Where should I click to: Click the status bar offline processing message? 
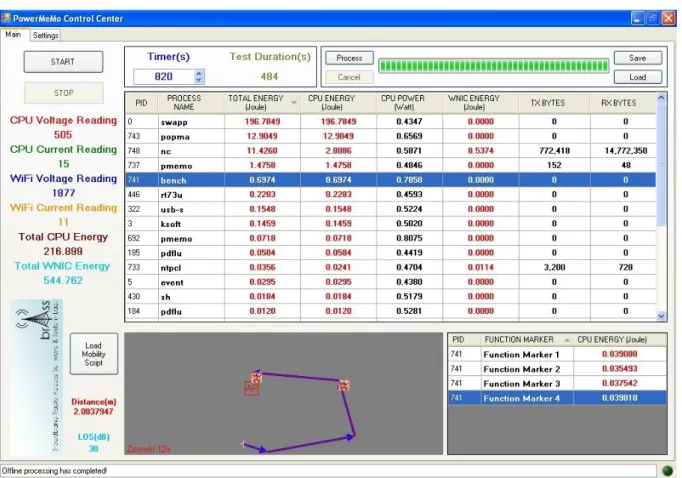click(54, 471)
